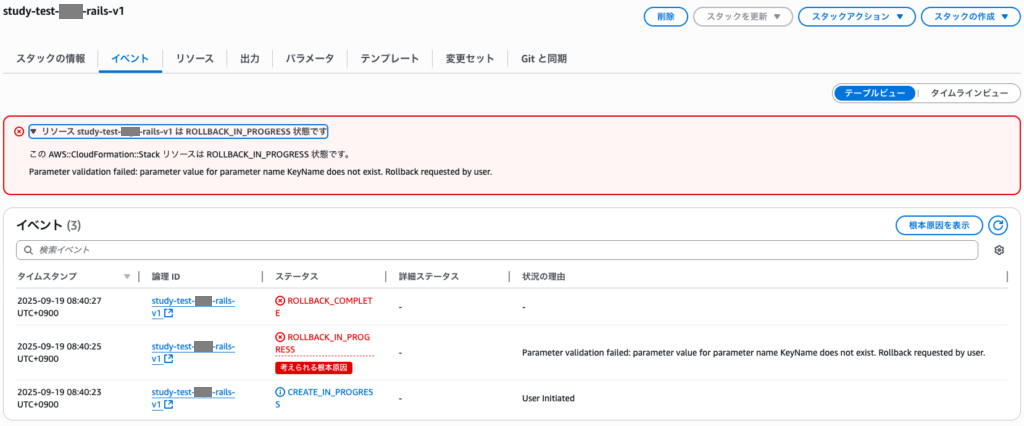The height and width of the screenshot is (426, 1024).
Task: Click external link icon in ROLLBACK_COMPLETE row
Action: click(x=169, y=313)
